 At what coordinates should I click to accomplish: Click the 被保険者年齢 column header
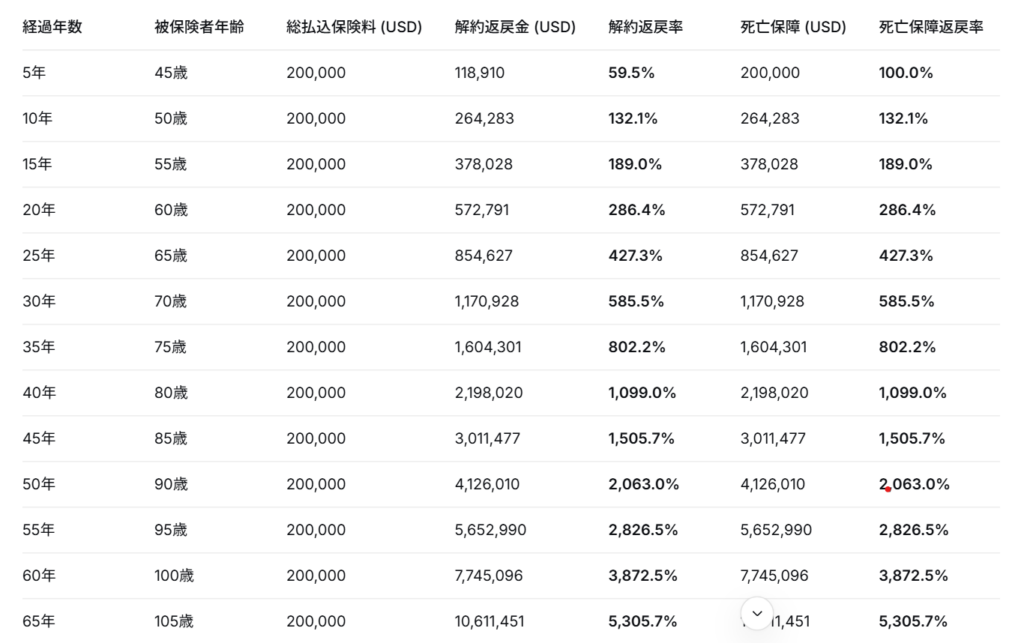point(199,27)
